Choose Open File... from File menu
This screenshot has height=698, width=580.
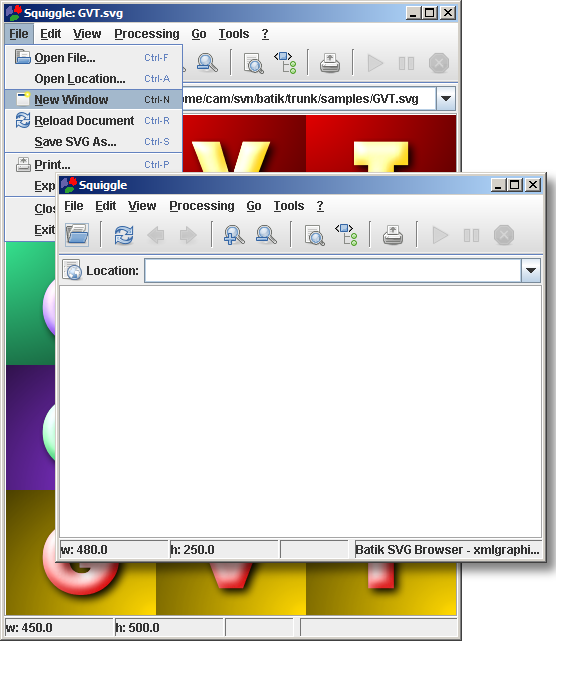(x=93, y=58)
